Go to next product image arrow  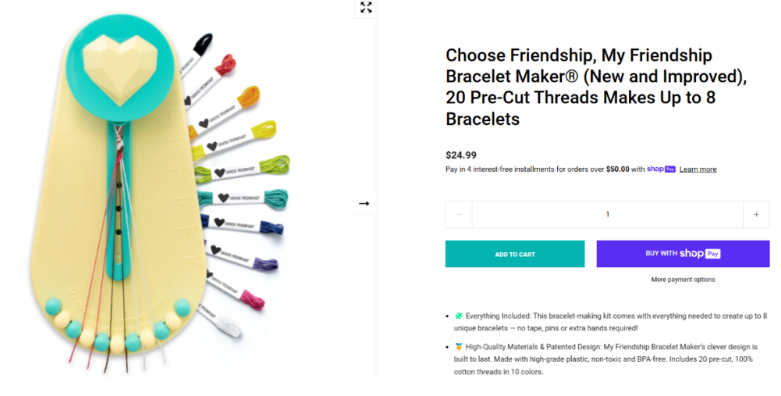click(364, 204)
